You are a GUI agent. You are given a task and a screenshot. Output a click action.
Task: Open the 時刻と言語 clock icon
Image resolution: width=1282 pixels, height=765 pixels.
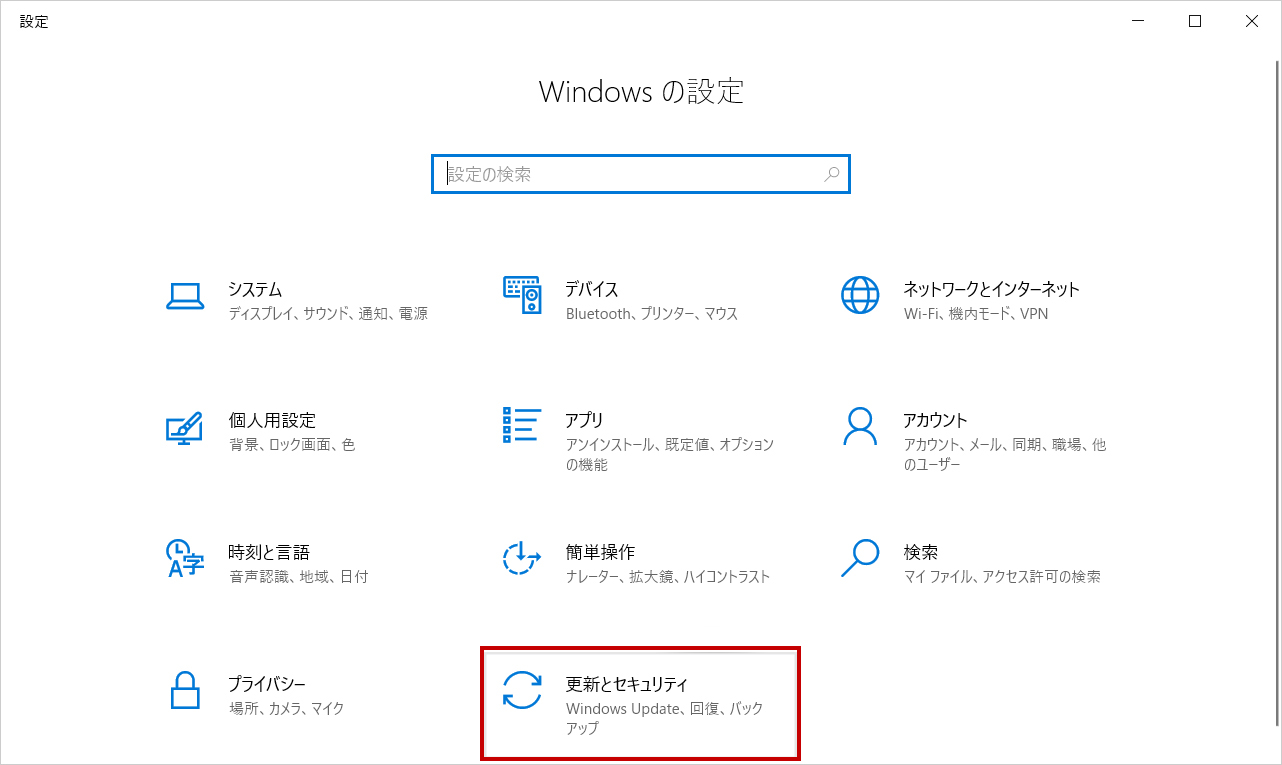pos(185,558)
